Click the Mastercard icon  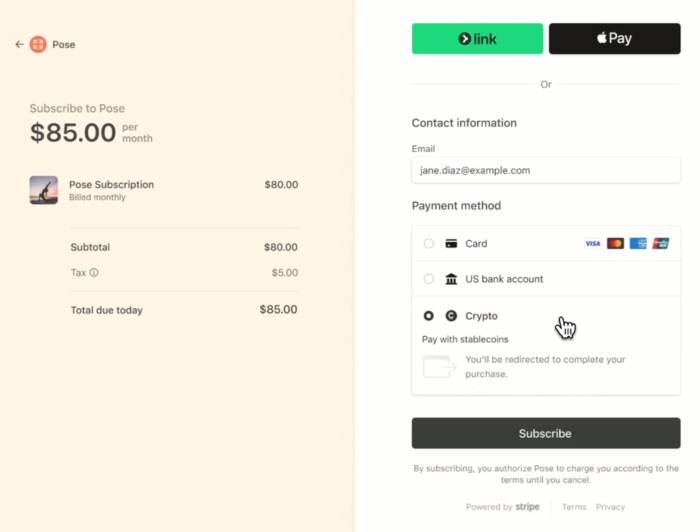click(x=615, y=243)
